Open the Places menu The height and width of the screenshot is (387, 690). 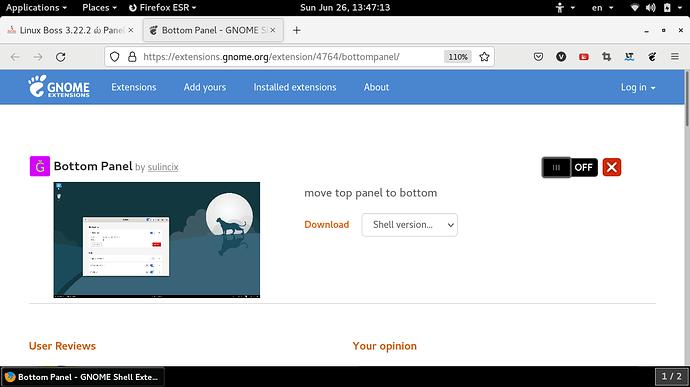pyautogui.click(x=99, y=7)
